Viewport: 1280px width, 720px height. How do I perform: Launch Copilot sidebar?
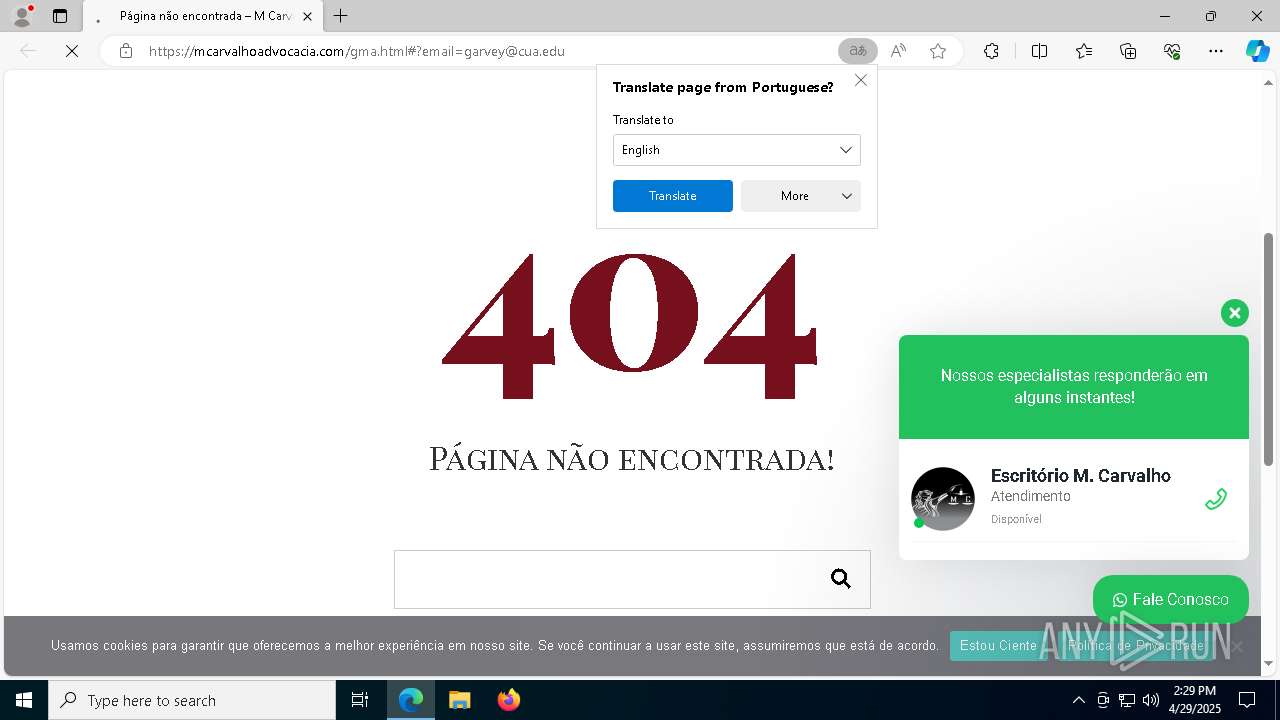coord(1257,51)
